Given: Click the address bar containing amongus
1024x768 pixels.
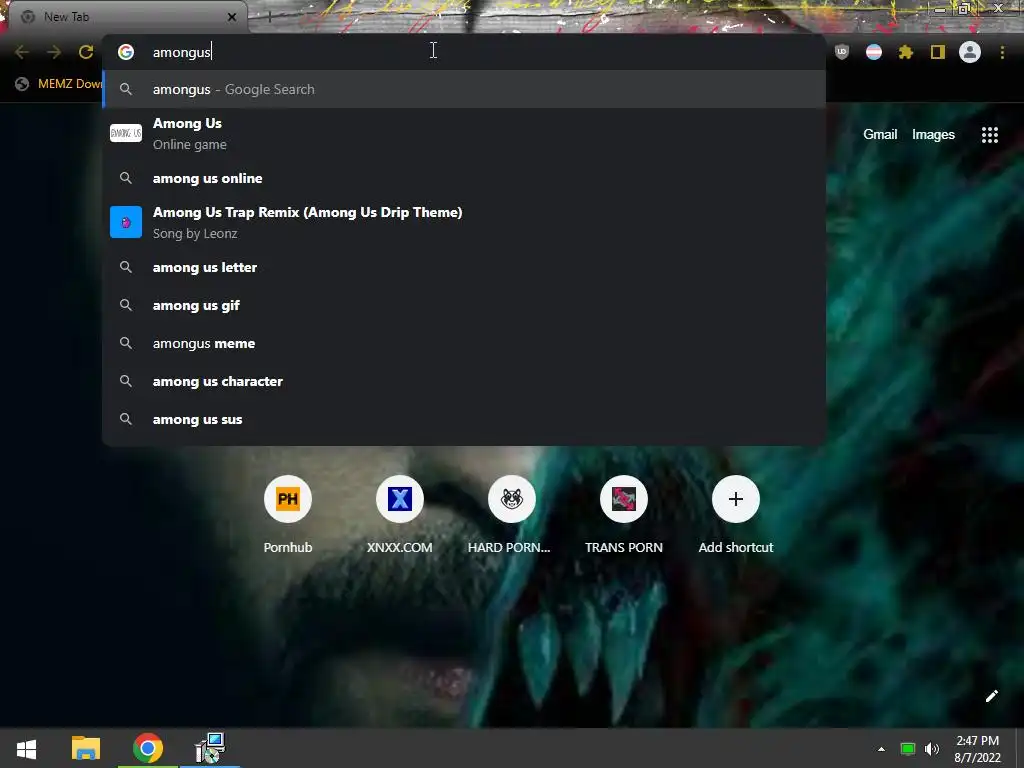Looking at the screenshot, I should (x=464, y=52).
